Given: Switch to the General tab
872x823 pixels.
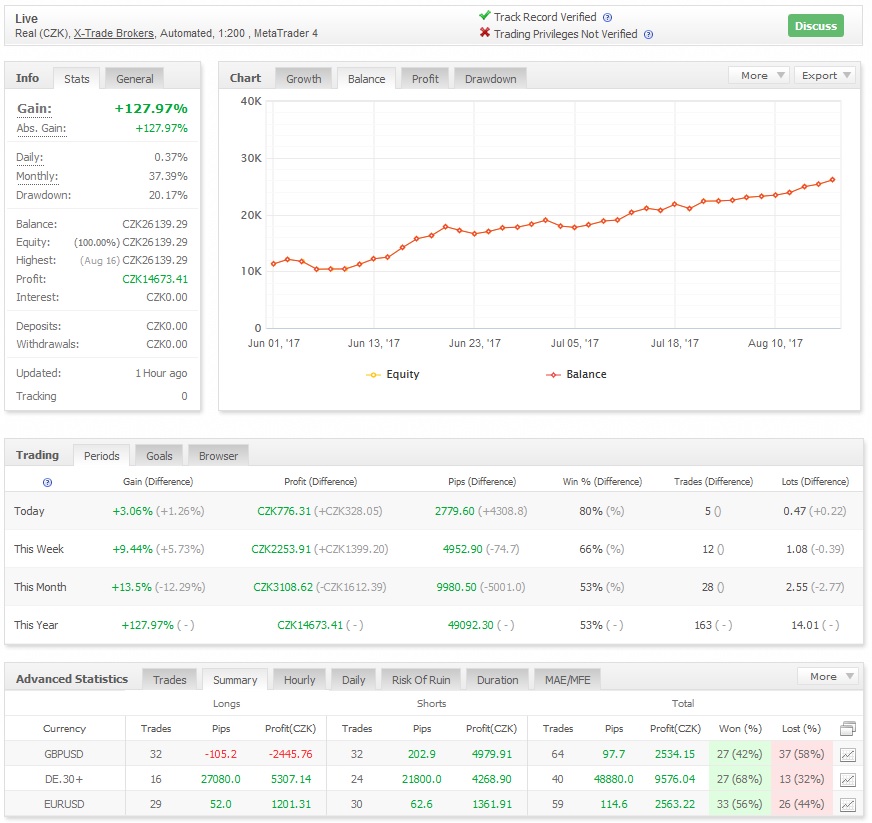Looking at the screenshot, I should coord(135,78).
